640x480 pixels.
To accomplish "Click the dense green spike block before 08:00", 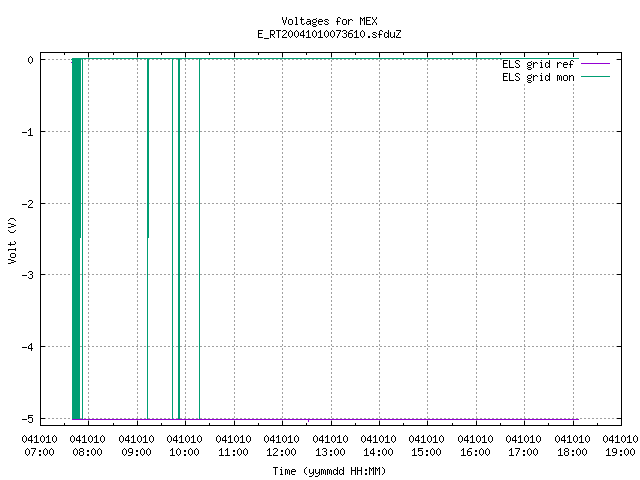I will [76, 239].
